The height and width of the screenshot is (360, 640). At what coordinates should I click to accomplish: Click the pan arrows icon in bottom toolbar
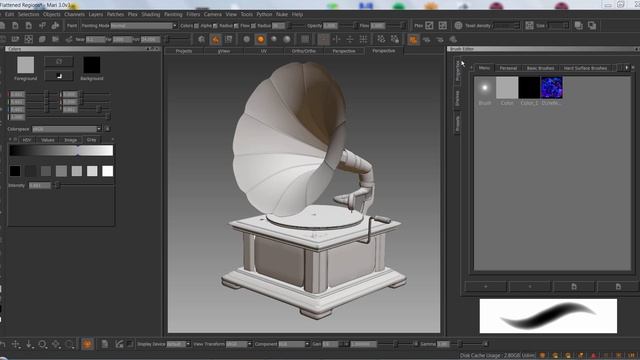pos(16,344)
